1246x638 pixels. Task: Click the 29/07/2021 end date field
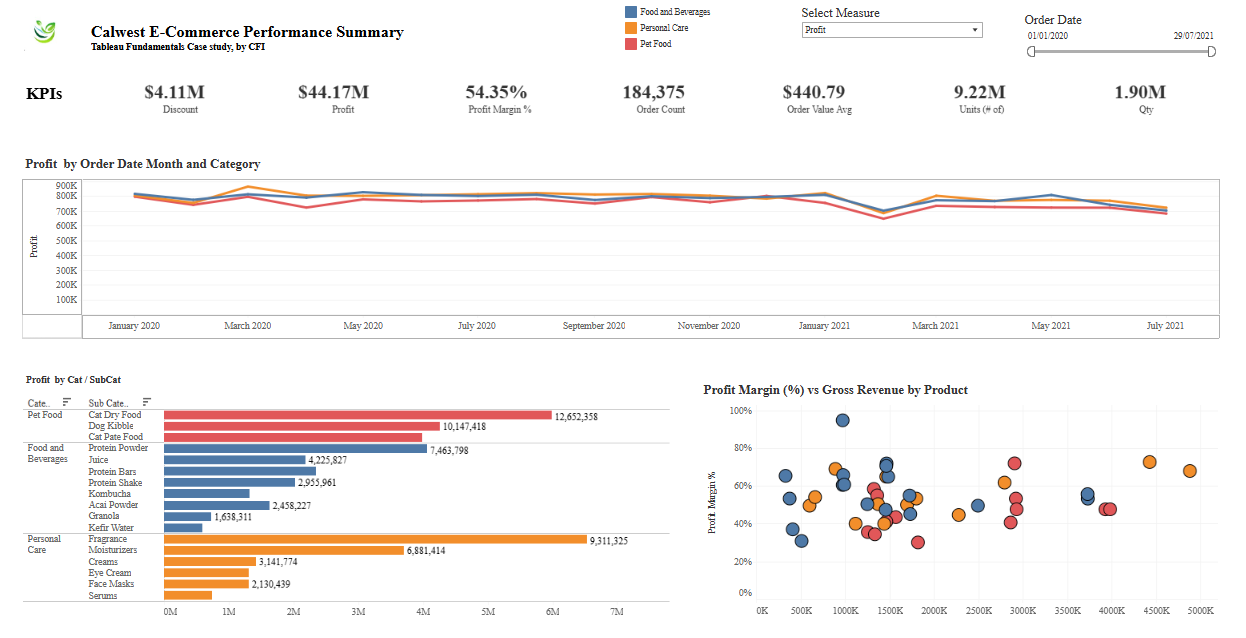(x=1194, y=36)
